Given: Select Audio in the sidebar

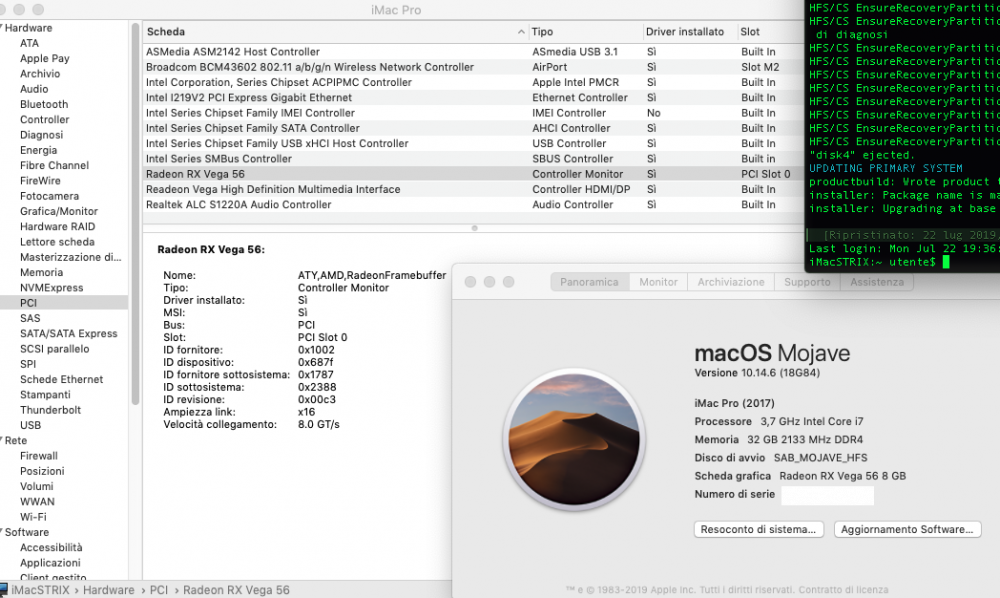Looking at the screenshot, I should (x=34, y=89).
